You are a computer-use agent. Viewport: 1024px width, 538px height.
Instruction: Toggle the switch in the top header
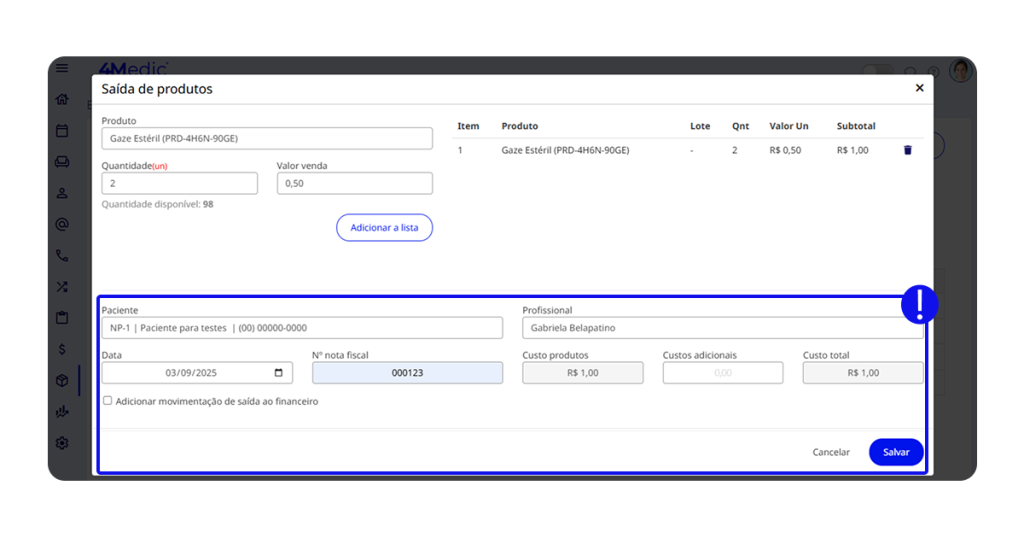(x=877, y=71)
